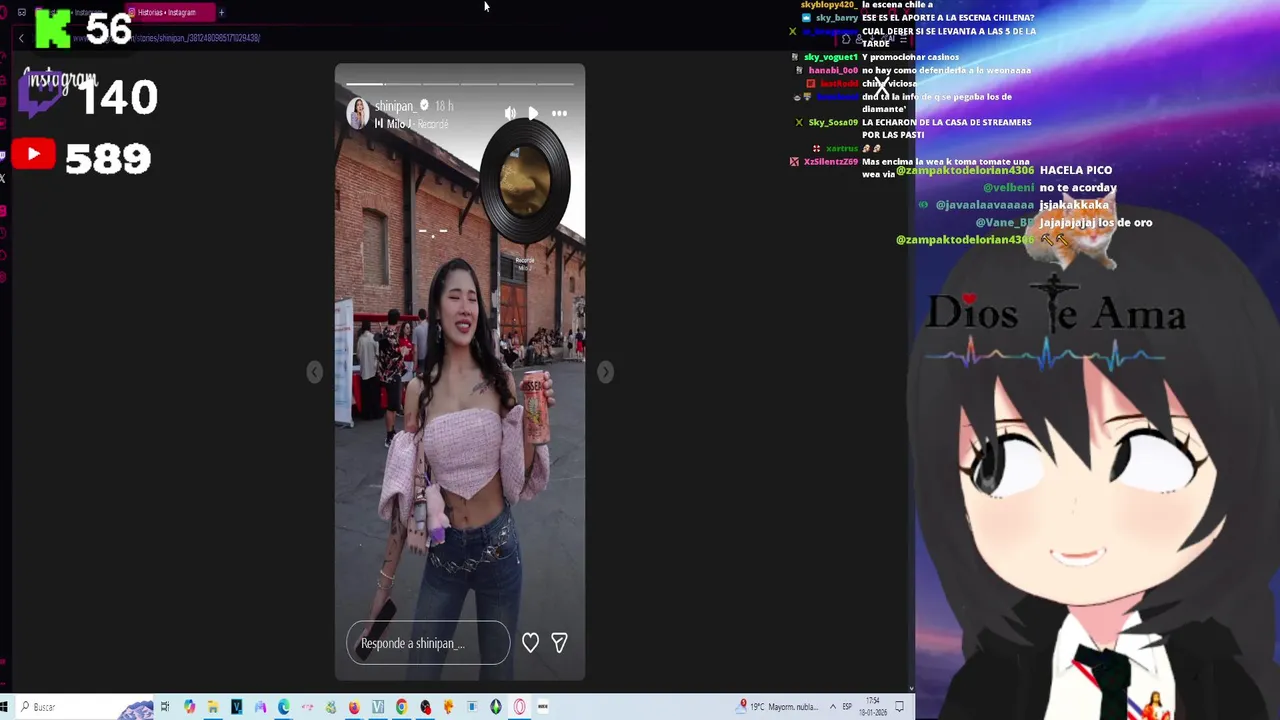This screenshot has height=720, width=1280.
Task: Click the spinning vinyl record music sticker
Action: [525, 182]
